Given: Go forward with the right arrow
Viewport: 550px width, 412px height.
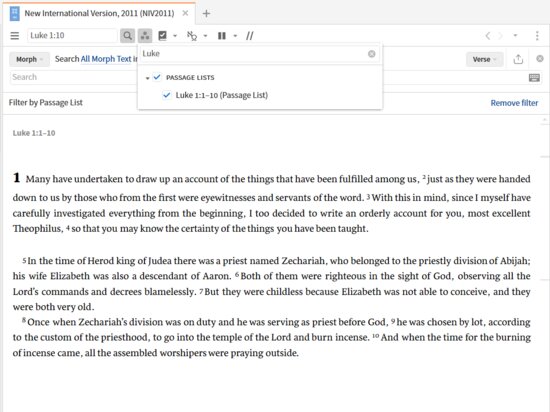Looking at the screenshot, I should click(500, 35).
